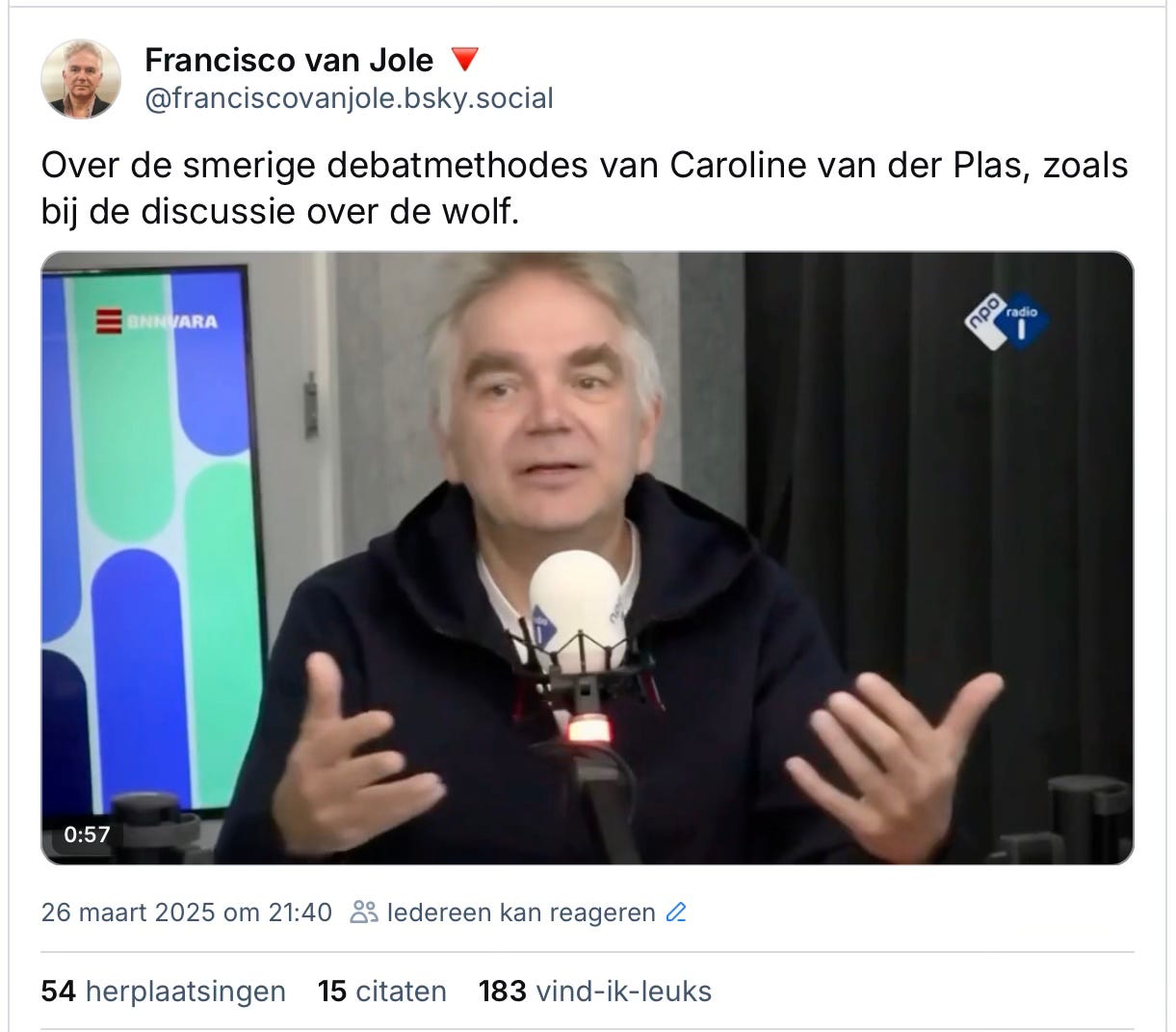Image resolution: width=1176 pixels, height=1032 pixels.
Task: Click the NPO Radio 1 logo in video
Action: tap(1006, 321)
